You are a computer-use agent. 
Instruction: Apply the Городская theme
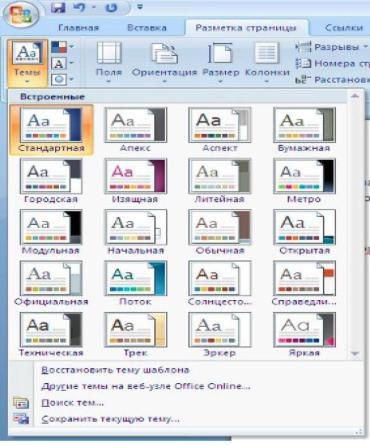(51, 181)
